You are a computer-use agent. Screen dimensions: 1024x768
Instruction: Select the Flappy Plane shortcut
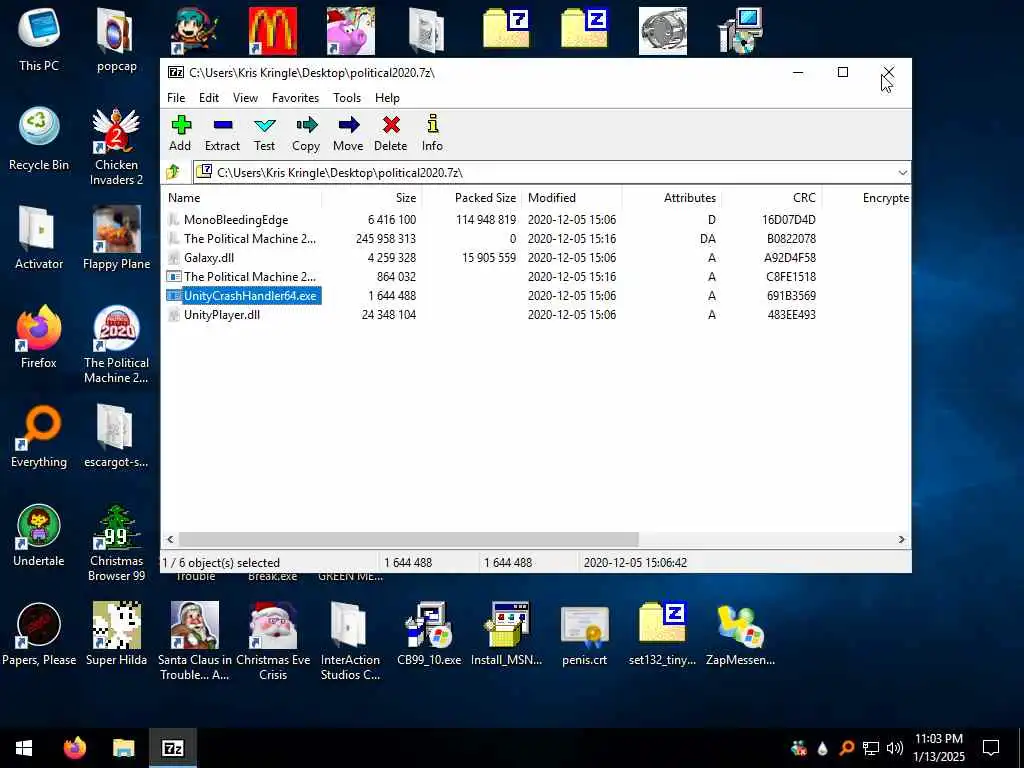(x=116, y=238)
